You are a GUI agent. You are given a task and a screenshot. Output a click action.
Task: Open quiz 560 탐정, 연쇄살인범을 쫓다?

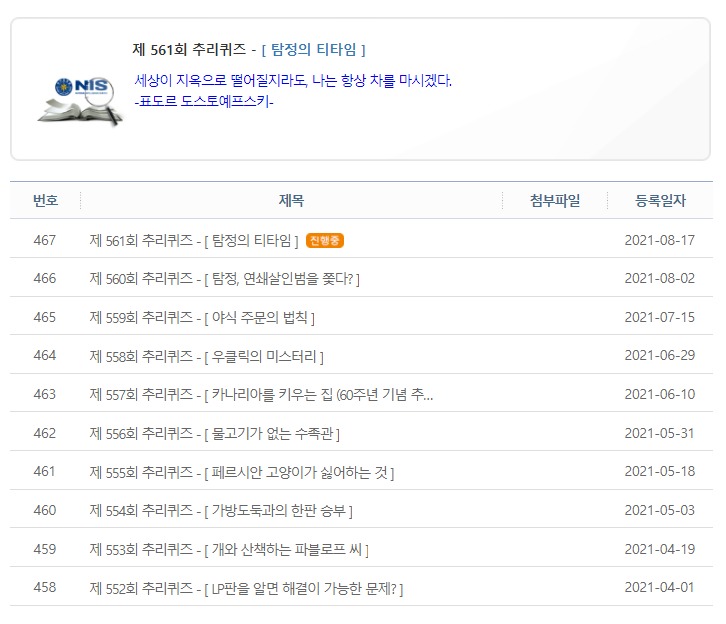225,279
